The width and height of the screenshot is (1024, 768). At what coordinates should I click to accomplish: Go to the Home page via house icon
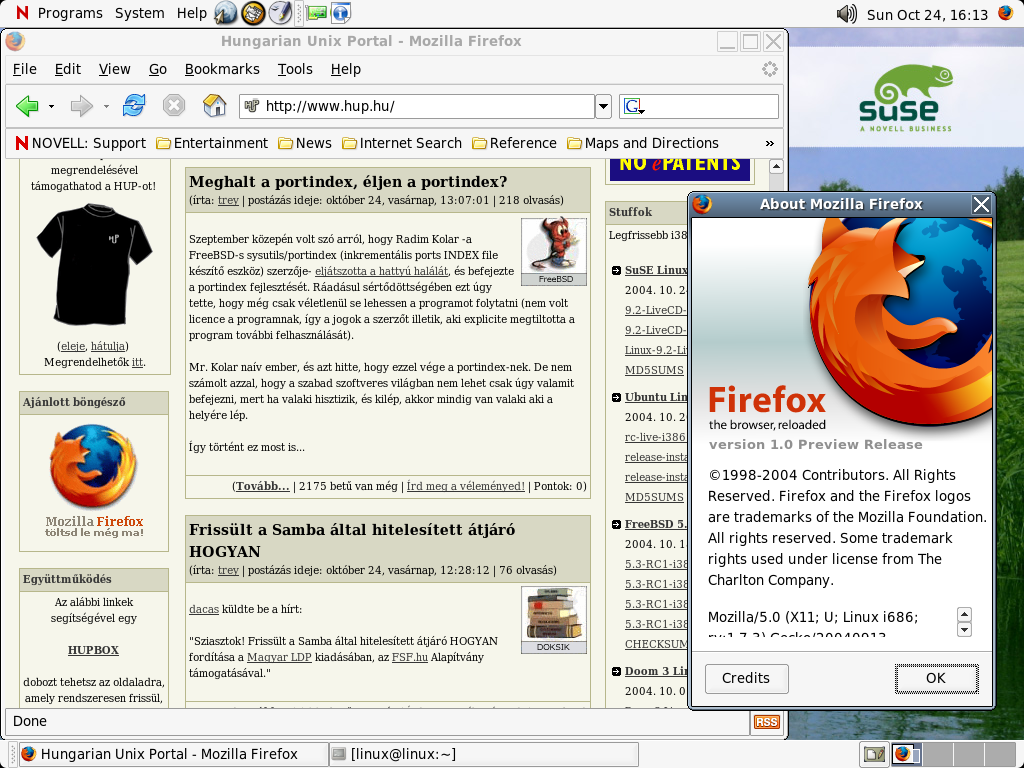(214, 106)
